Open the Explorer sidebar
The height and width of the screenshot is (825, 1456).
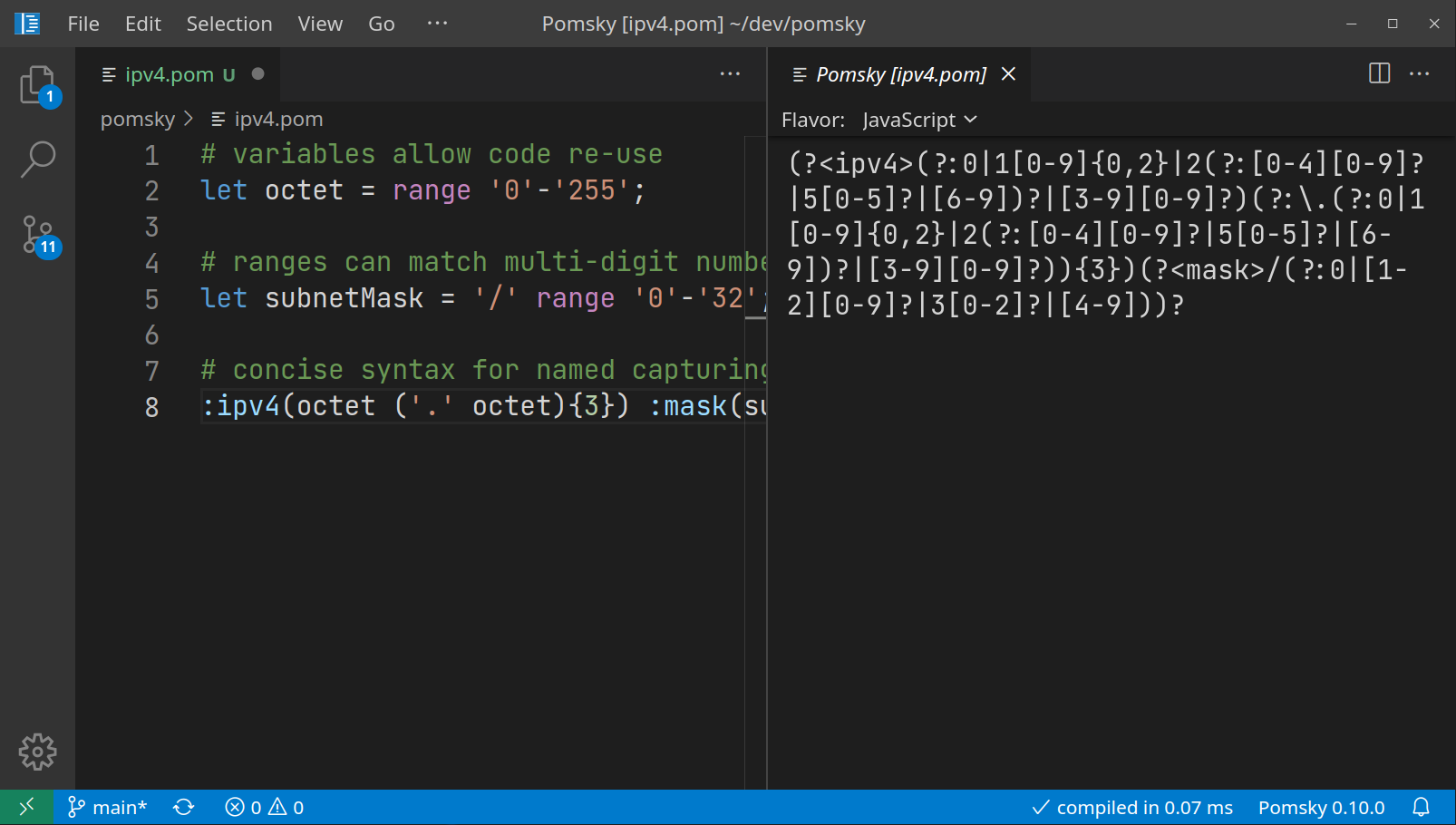pyautogui.click(x=37, y=84)
